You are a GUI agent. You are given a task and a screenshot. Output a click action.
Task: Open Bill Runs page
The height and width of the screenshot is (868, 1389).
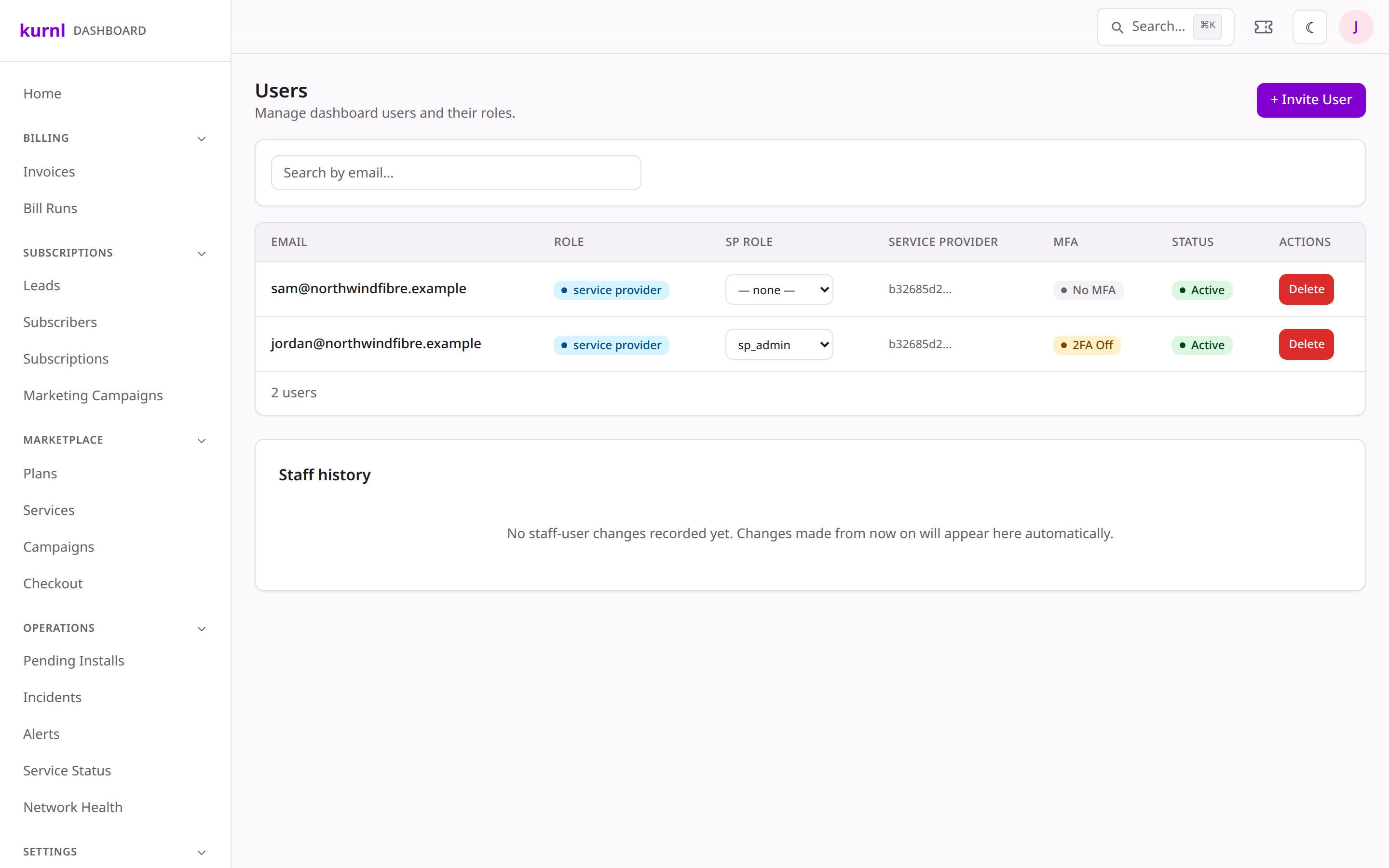click(50, 208)
